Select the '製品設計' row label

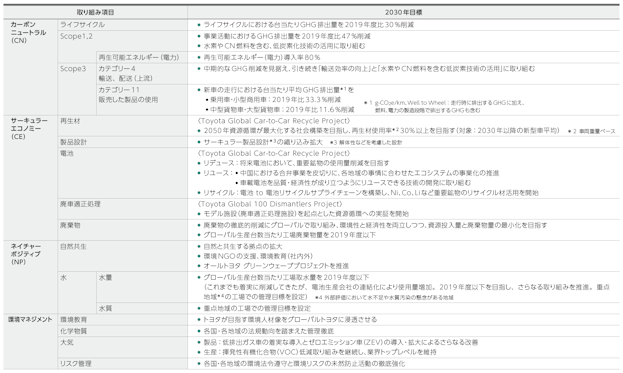(73, 142)
